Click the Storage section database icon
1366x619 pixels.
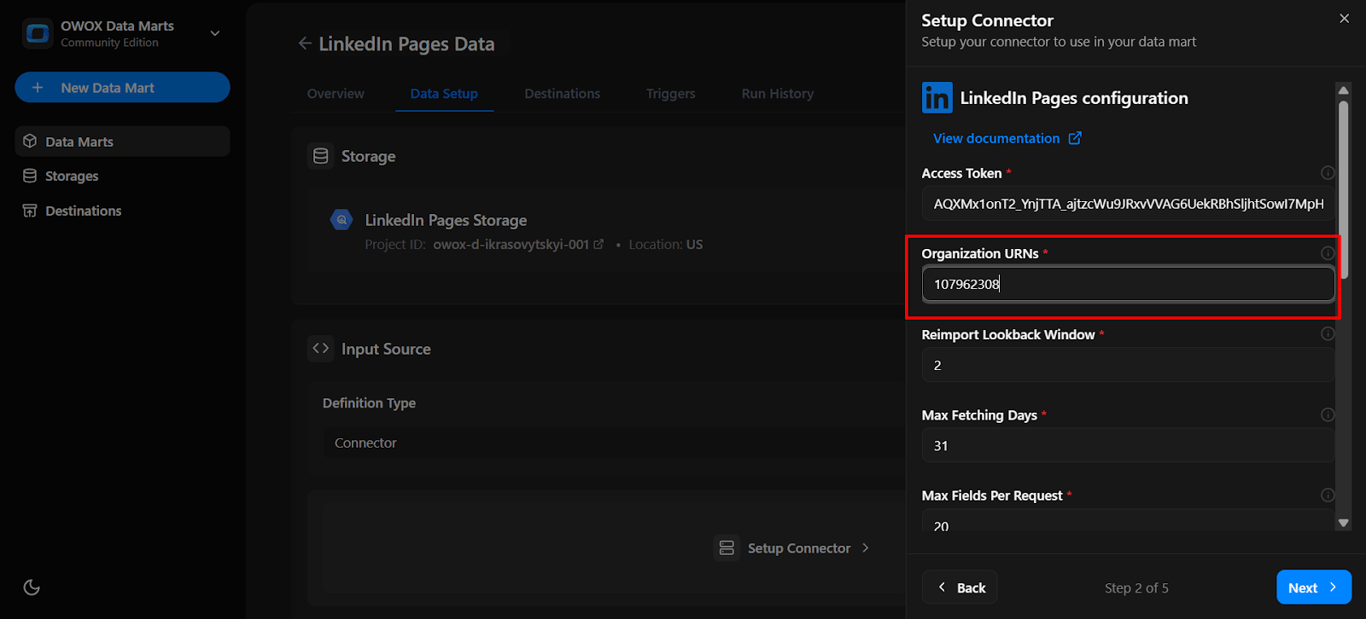(x=321, y=156)
